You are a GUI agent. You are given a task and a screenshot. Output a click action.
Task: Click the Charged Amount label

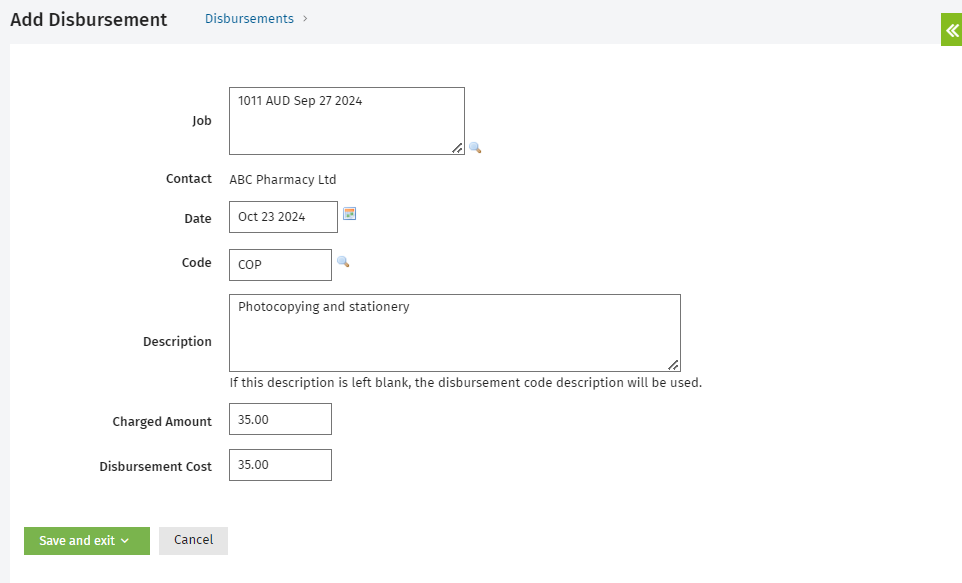162,422
